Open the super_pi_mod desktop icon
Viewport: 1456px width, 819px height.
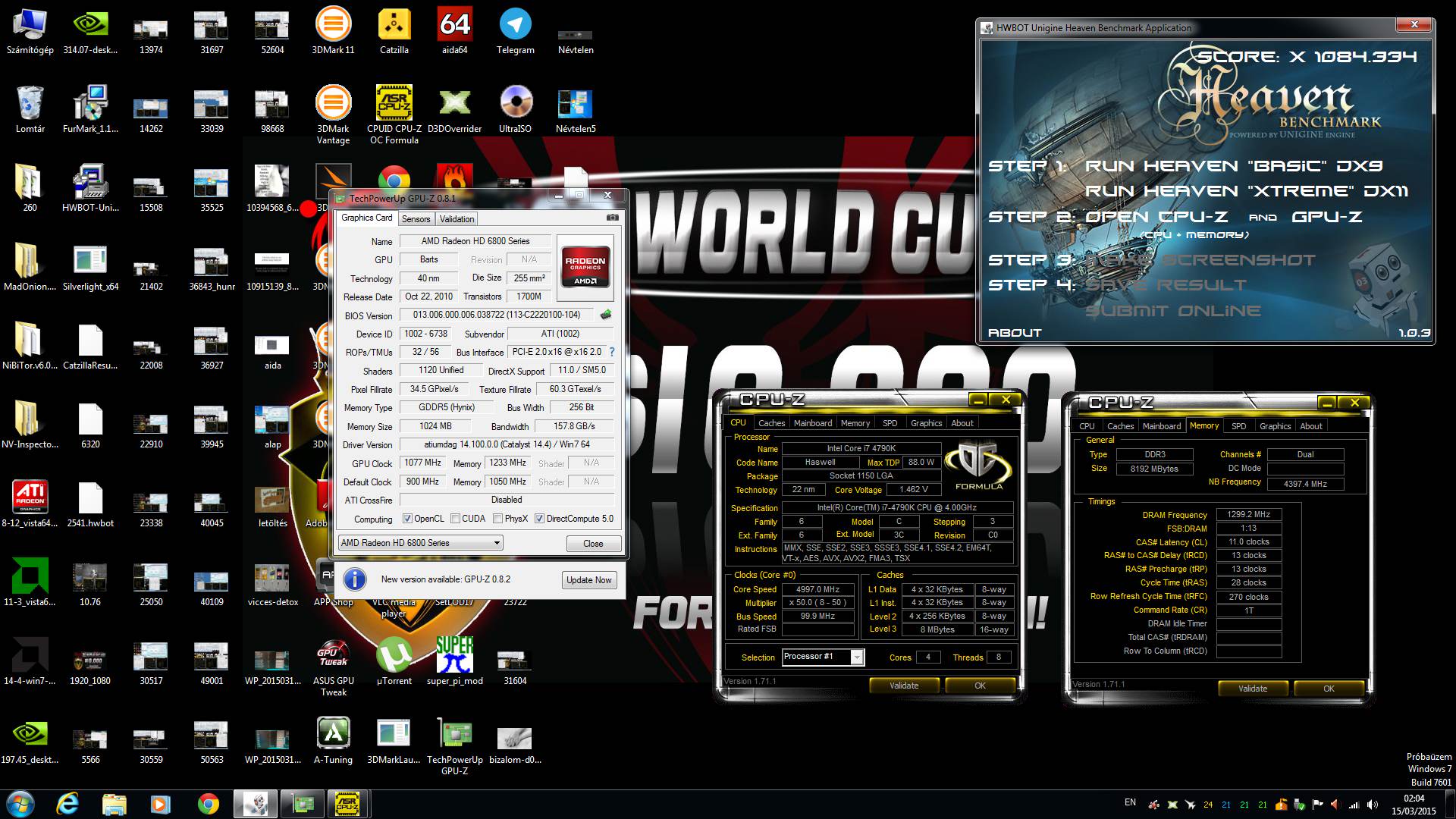pos(454,661)
